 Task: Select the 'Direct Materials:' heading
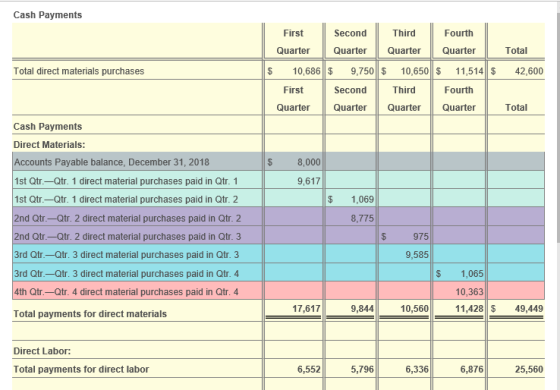(x=49, y=145)
